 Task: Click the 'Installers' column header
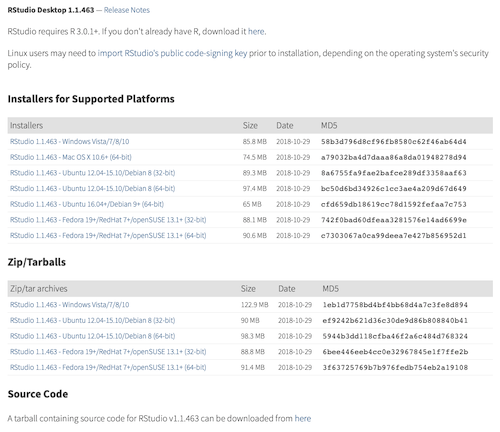click(26, 126)
